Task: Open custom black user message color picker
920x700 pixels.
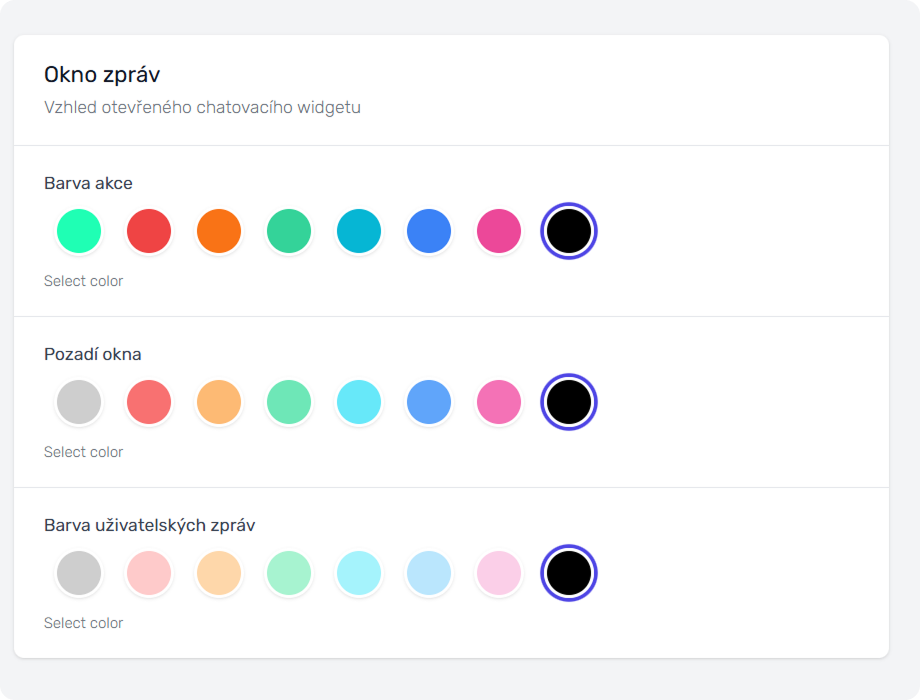Action: (569, 573)
